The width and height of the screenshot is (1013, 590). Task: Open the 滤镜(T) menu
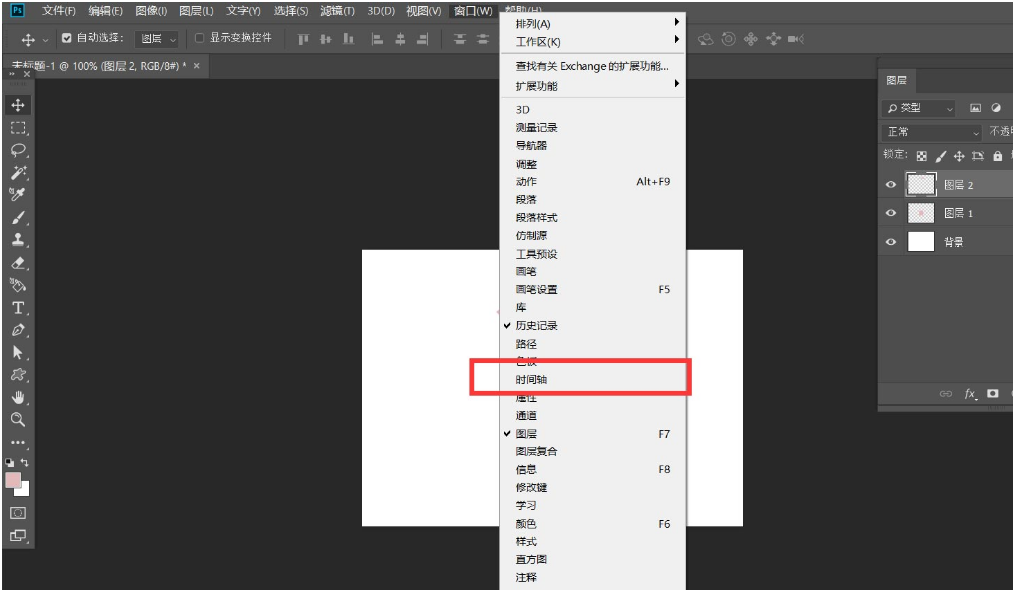(338, 11)
